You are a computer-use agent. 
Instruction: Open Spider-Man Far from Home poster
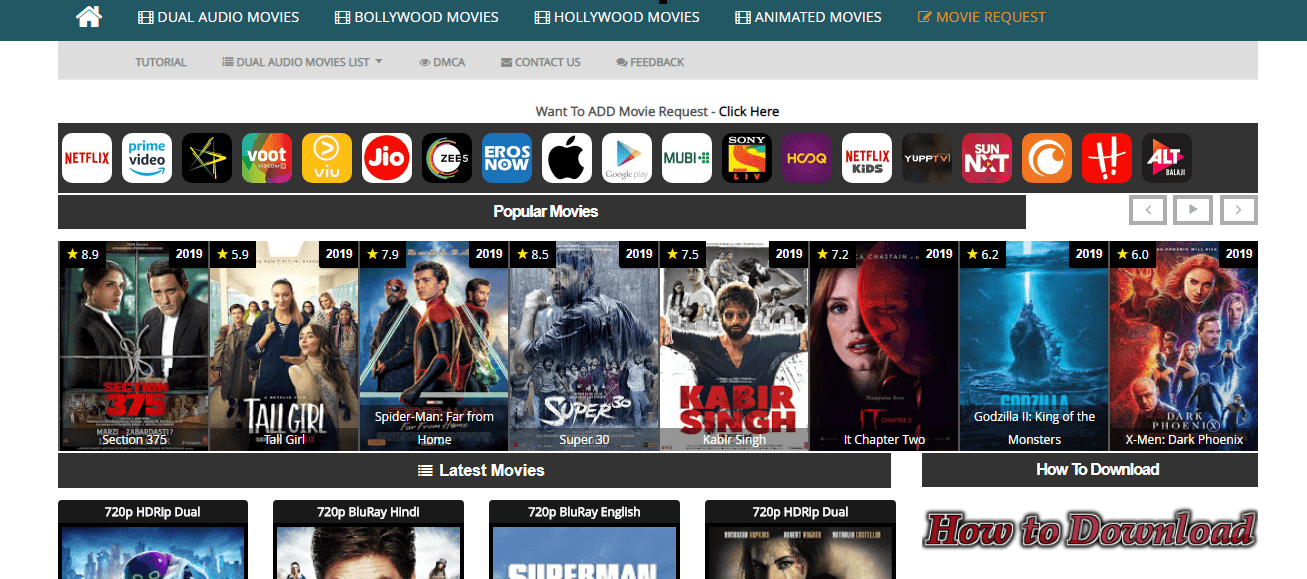[x=434, y=346]
